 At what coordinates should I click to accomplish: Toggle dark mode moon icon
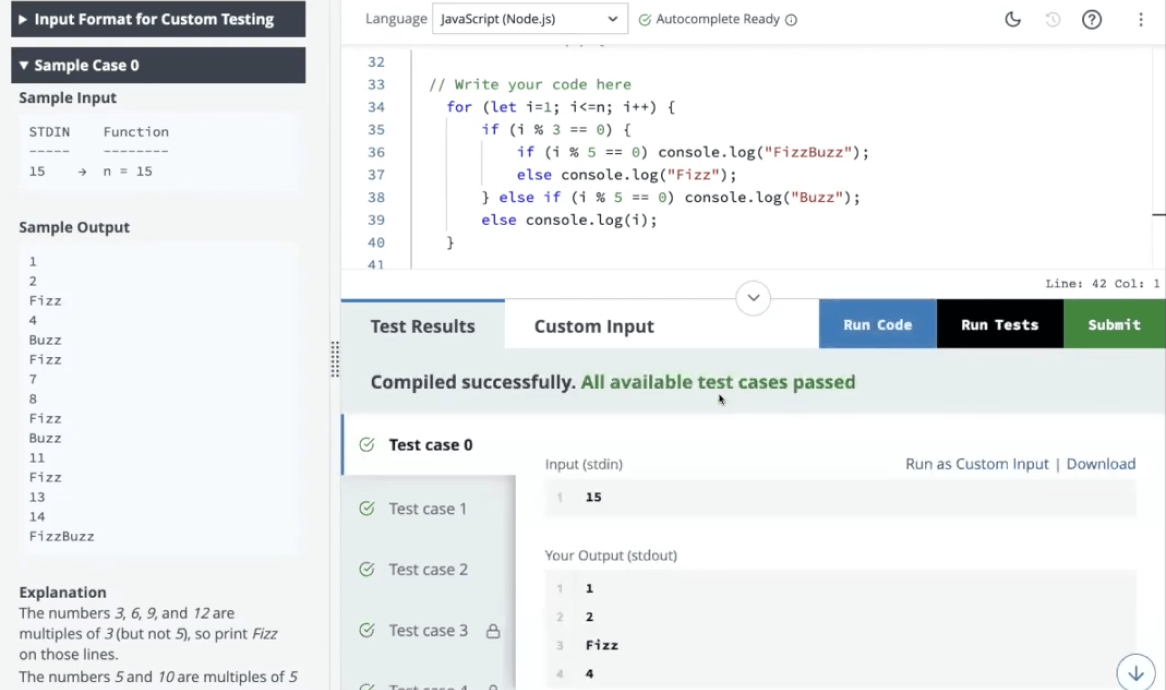pyautogui.click(x=1013, y=19)
